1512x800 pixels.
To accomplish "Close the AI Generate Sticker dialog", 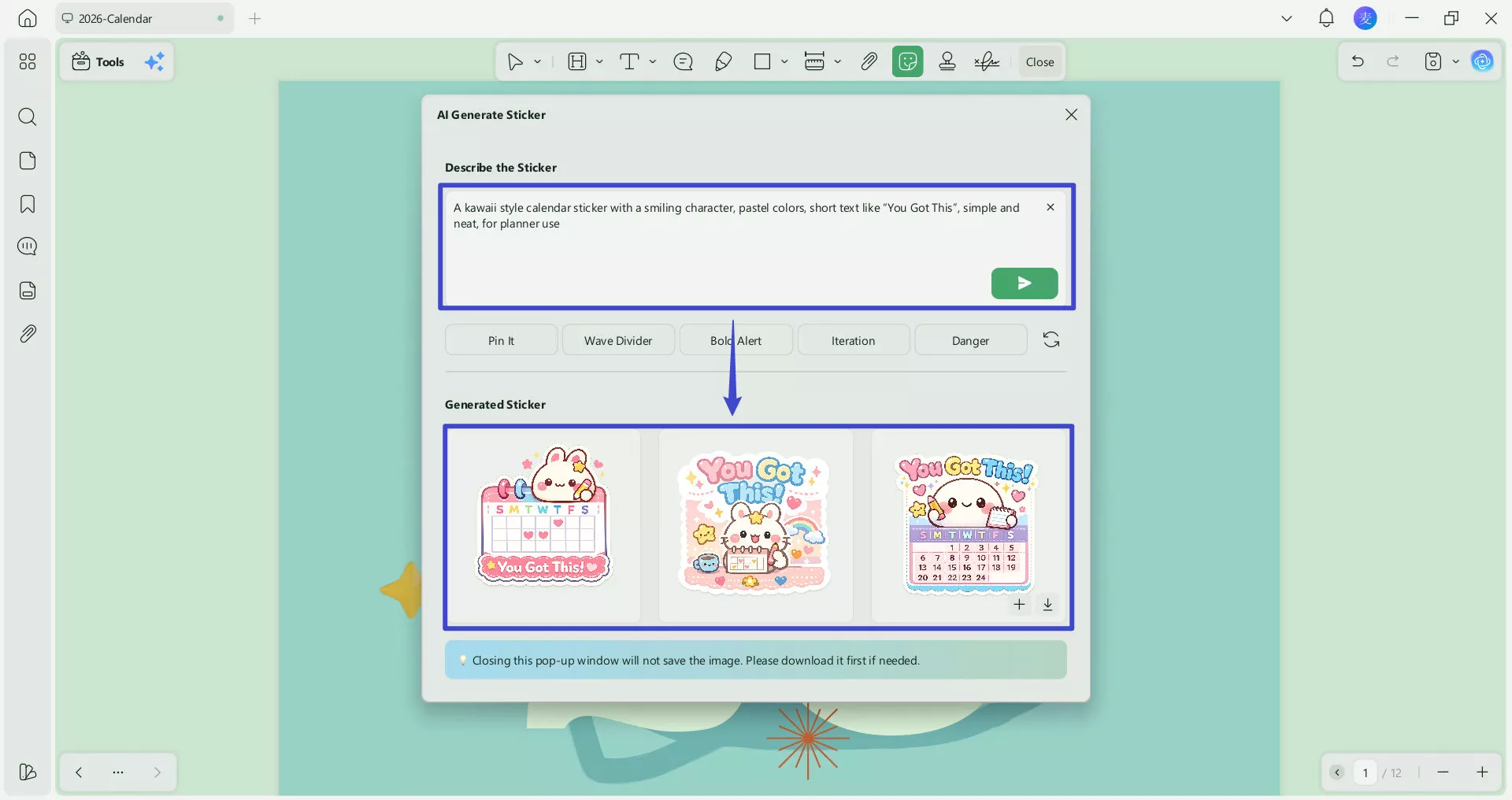I will pos(1071,115).
